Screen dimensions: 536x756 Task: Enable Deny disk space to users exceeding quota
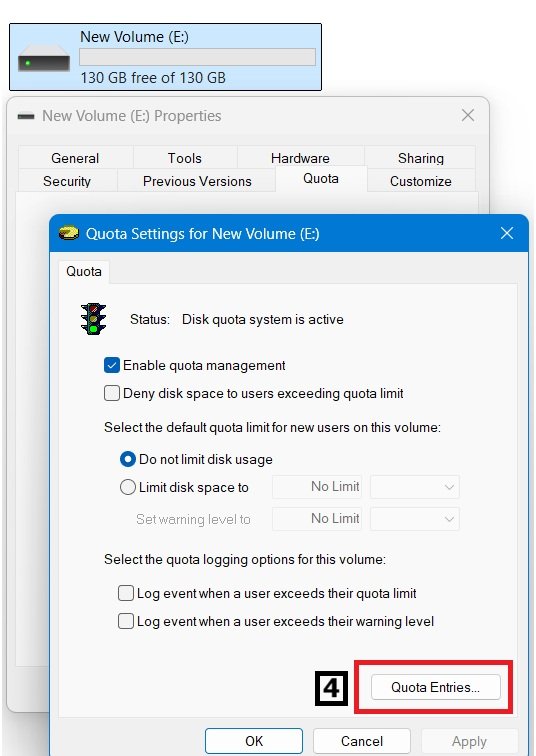pyautogui.click(x=112, y=393)
